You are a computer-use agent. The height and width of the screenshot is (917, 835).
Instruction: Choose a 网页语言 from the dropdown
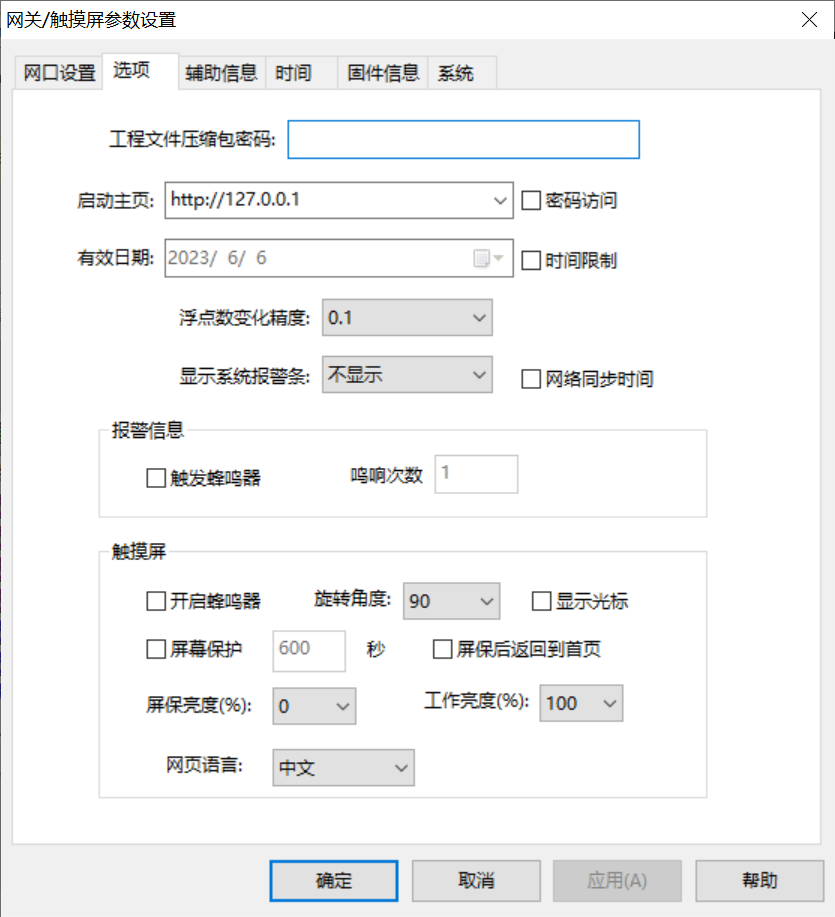[343, 767]
